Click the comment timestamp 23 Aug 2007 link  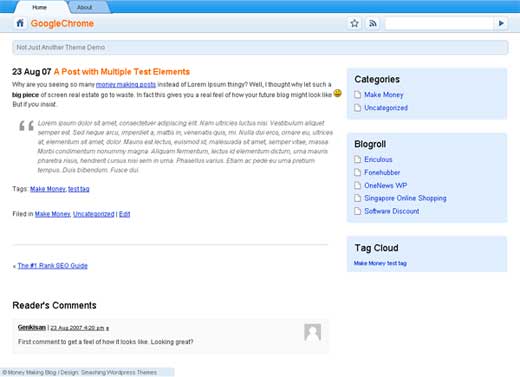[x=77, y=328]
